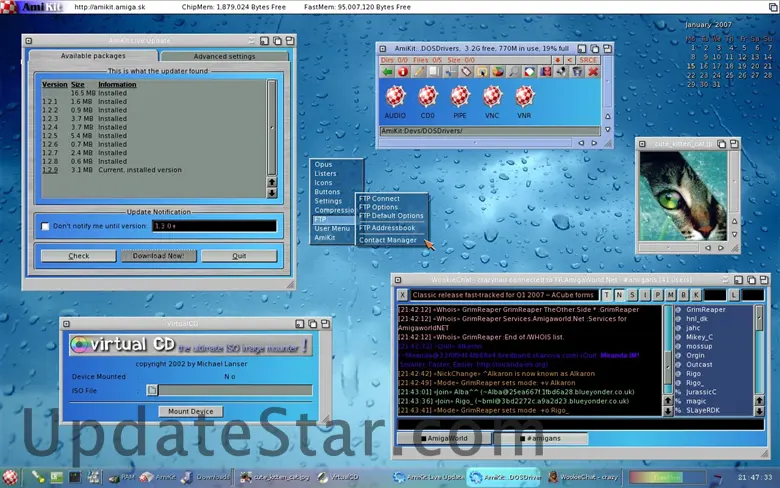
Task: Click the SRCE button in DOSDrivers lister
Action: tap(587, 60)
